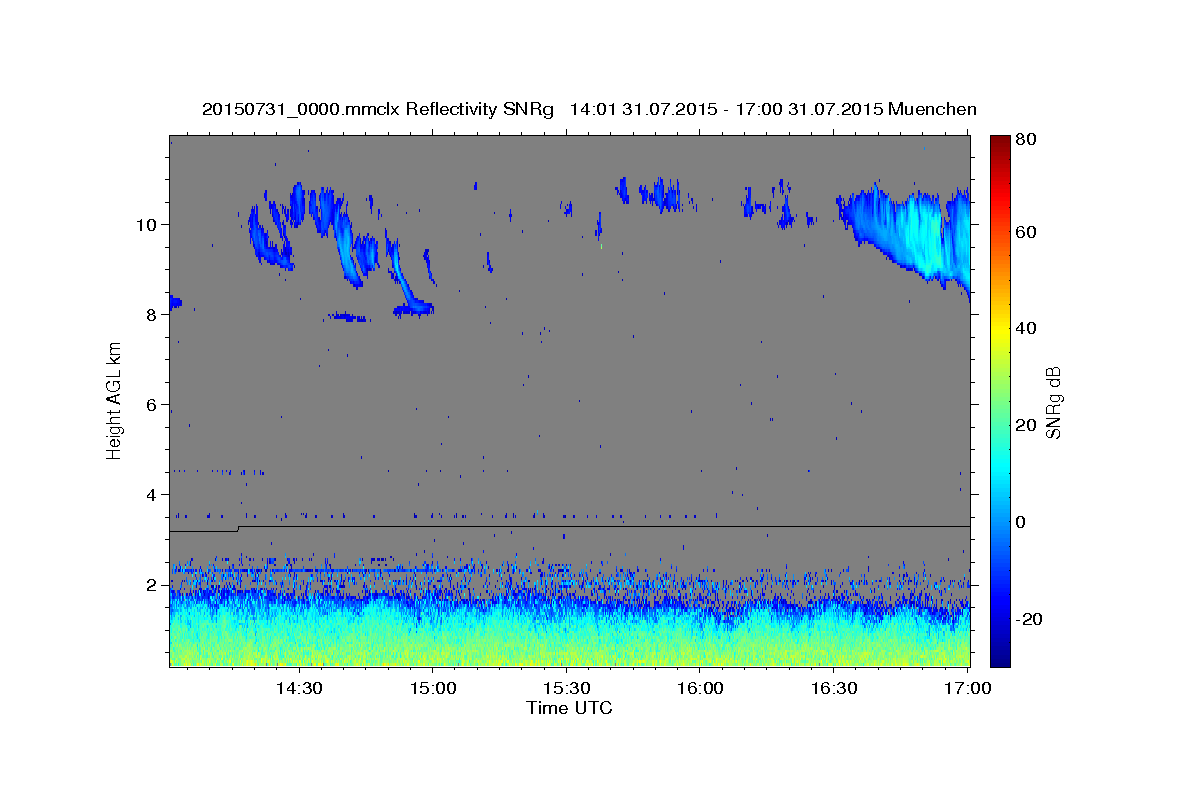Click the 'Height AGL km' y-axis label
This screenshot has height=800, width=1200.
[x=115, y=400]
